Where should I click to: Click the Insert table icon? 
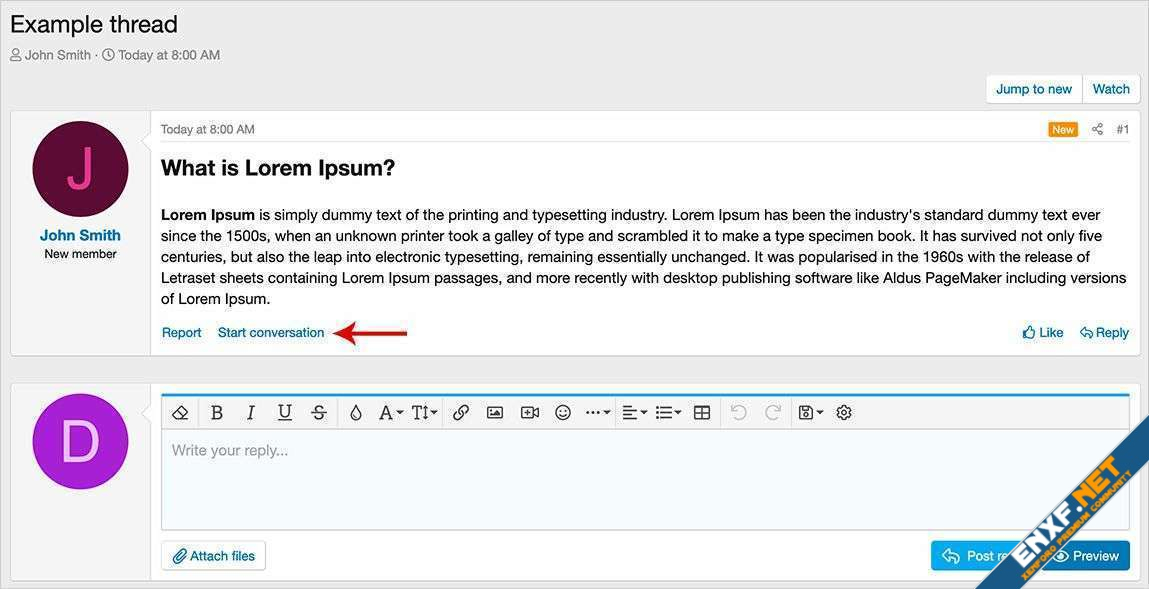(702, 412)
